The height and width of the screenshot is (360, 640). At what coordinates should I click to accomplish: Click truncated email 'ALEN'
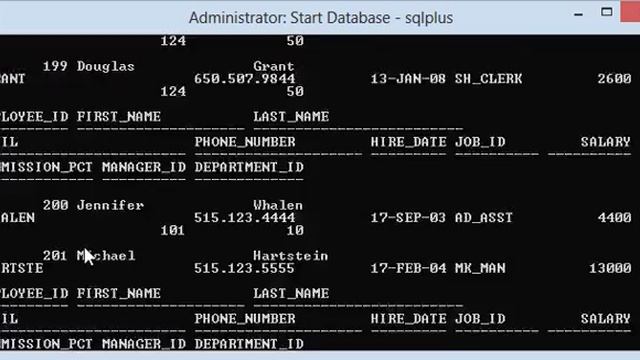pos(17,218)
